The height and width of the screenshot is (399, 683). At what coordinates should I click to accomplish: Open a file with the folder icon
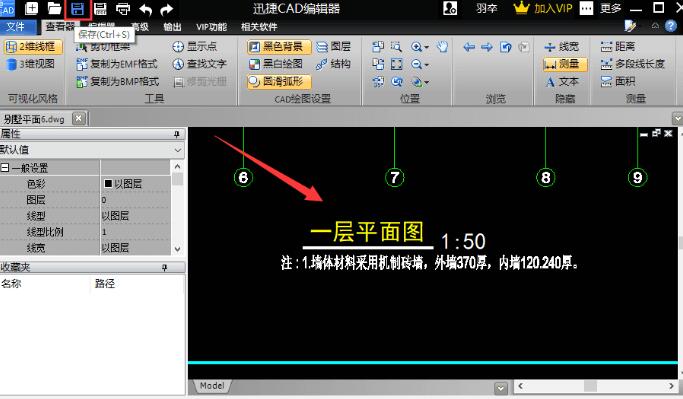click(54, 8)
